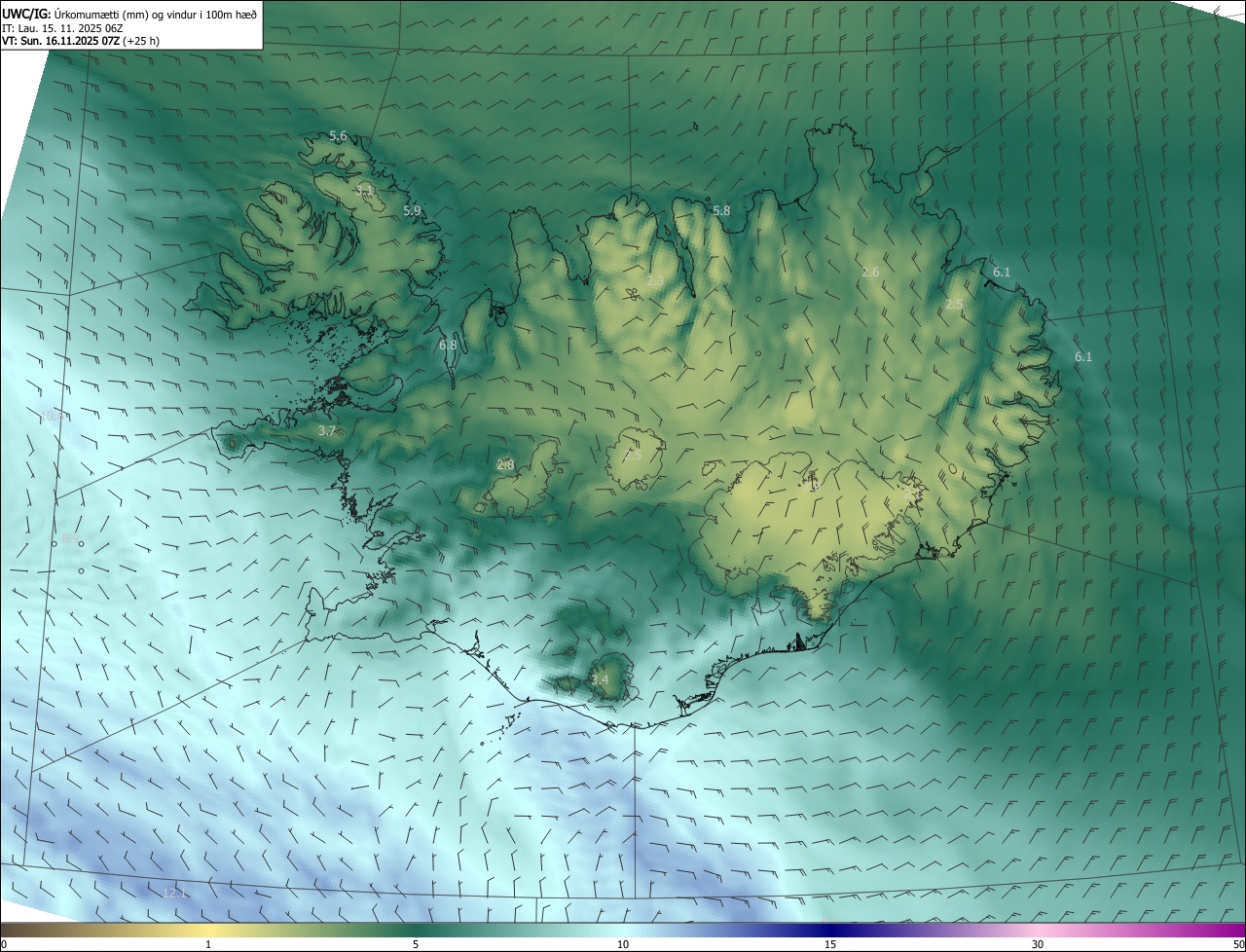The height and width of the screenshot is (952, 1246).
Task: Click the 15 mark on color legend
Action: (830, 944)
